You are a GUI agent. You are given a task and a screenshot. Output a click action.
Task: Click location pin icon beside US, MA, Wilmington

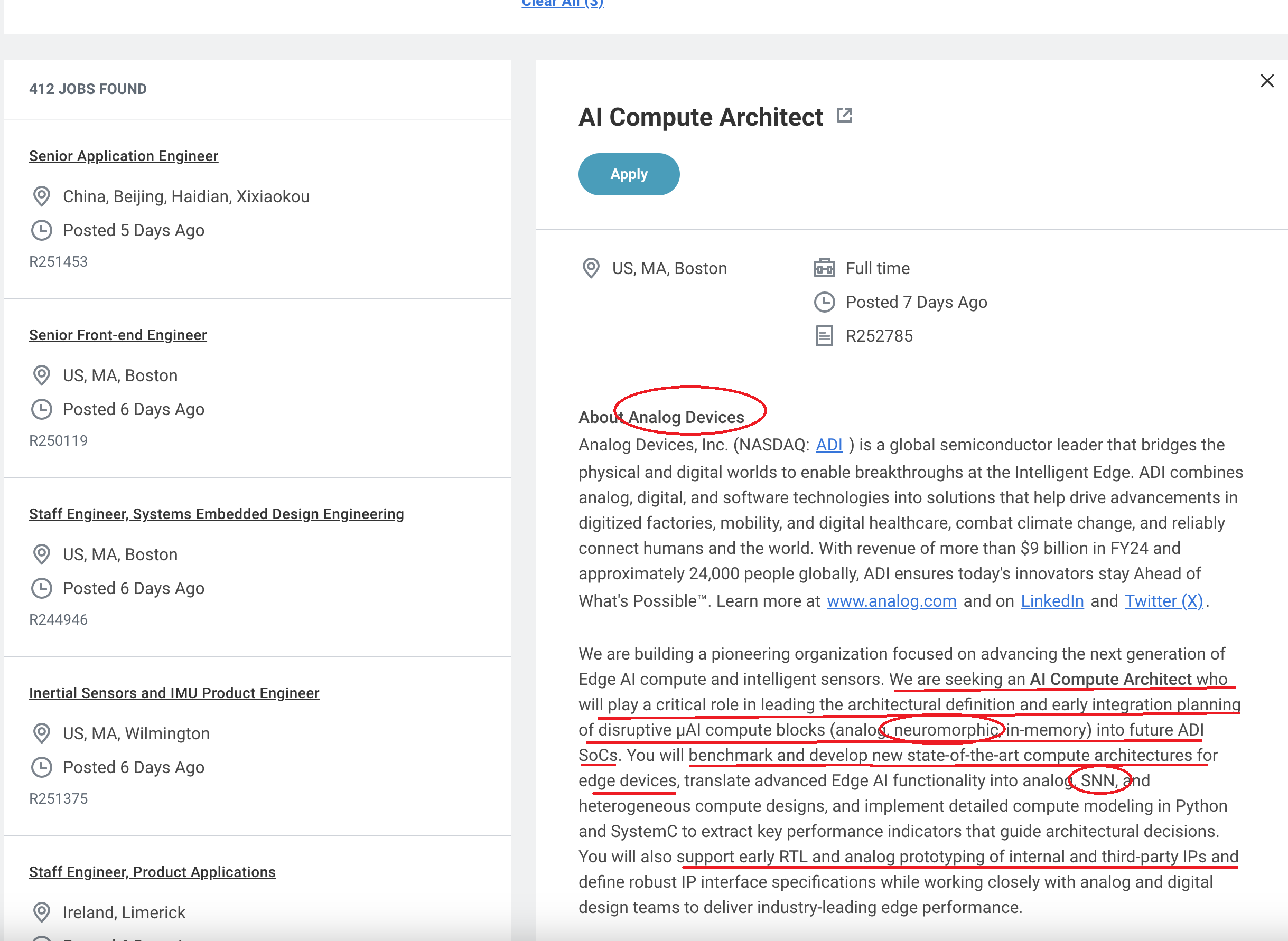pos(42,733)
